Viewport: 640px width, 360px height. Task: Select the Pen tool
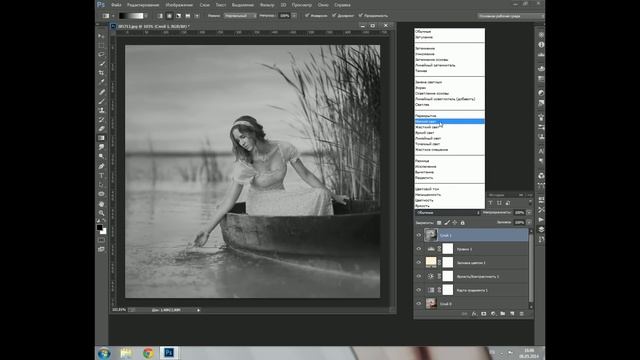[x=101, y=166]
